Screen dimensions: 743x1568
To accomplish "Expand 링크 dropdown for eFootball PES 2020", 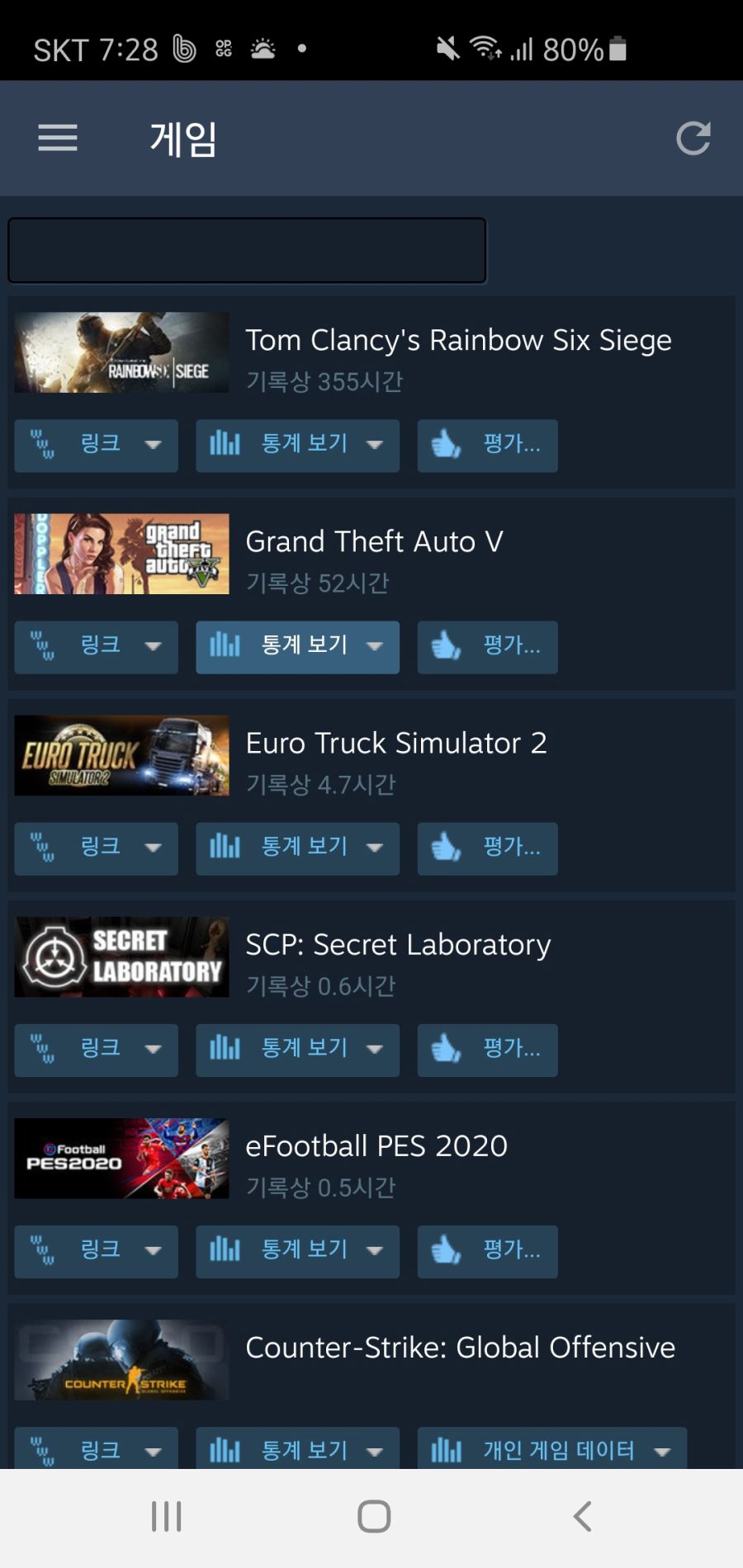I will [x=153, y=1250].
